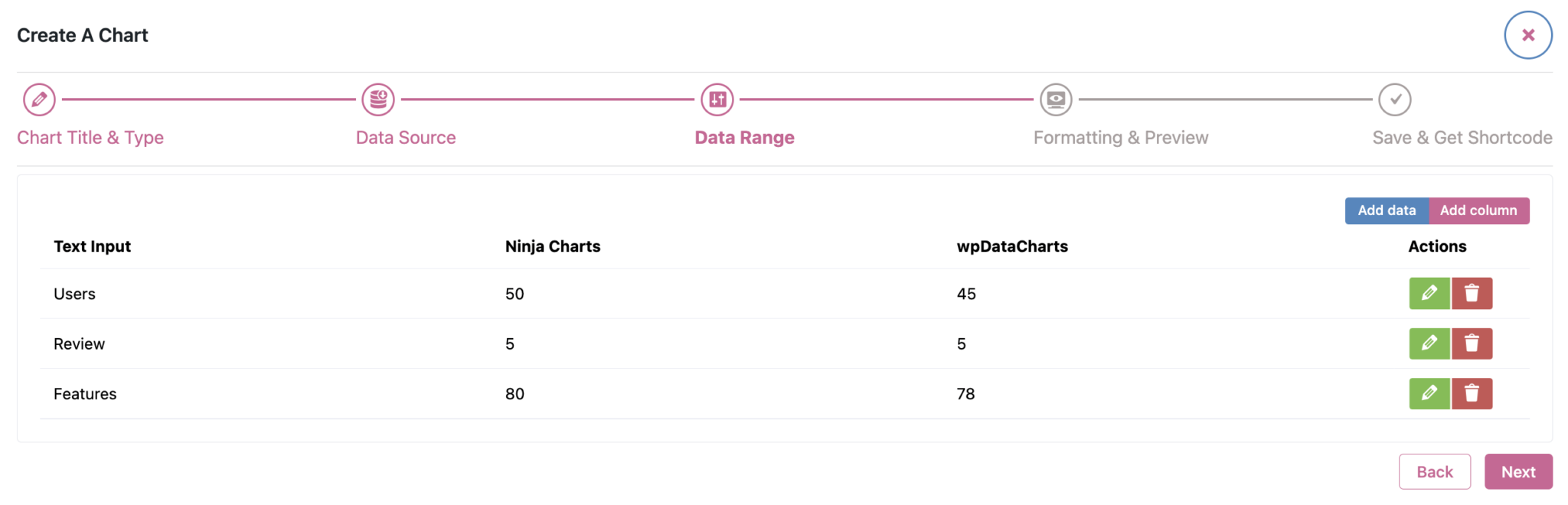Proceed with the Next button

[x=1518, y=471]
